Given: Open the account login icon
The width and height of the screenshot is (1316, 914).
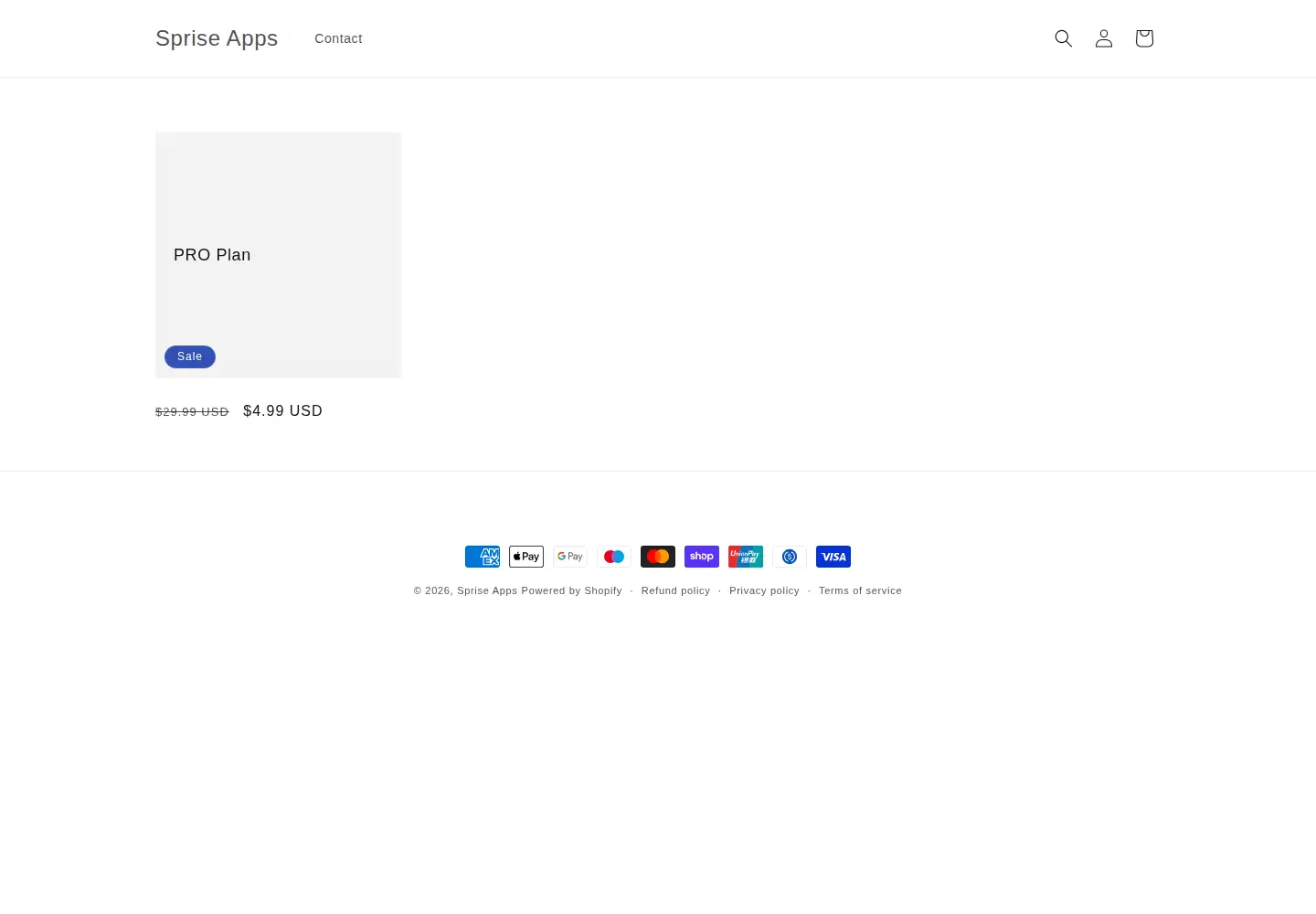Looking at the screenshot, I should 1104,38.
